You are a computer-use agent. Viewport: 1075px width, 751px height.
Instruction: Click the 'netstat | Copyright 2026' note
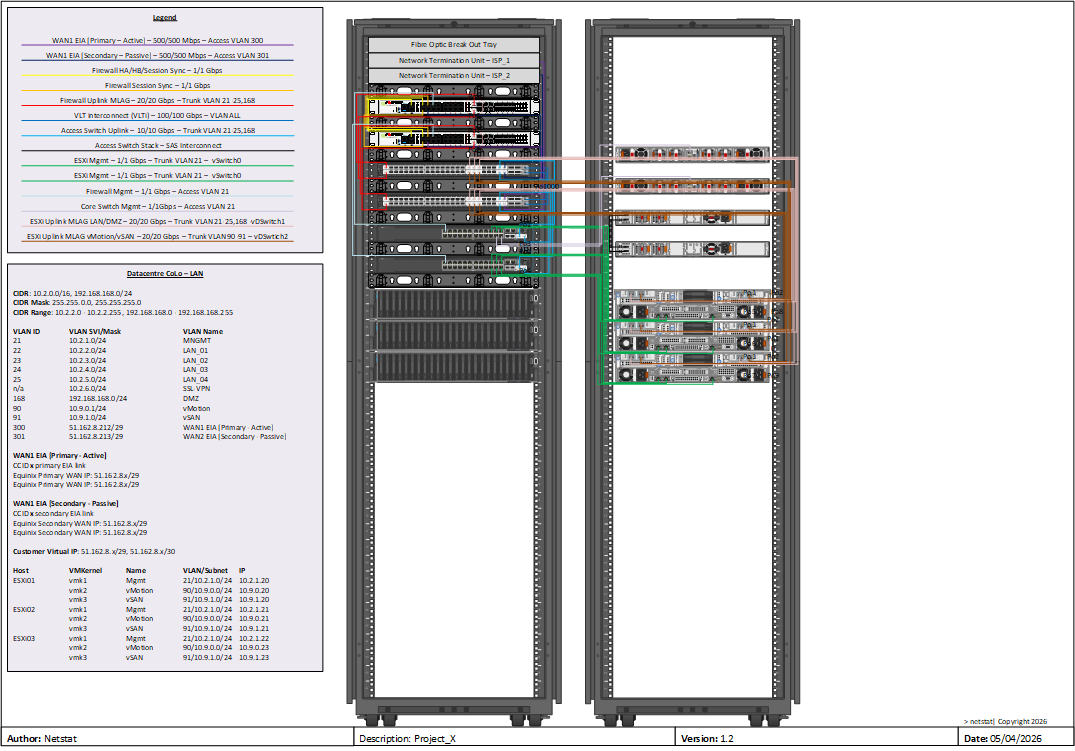1006,722
